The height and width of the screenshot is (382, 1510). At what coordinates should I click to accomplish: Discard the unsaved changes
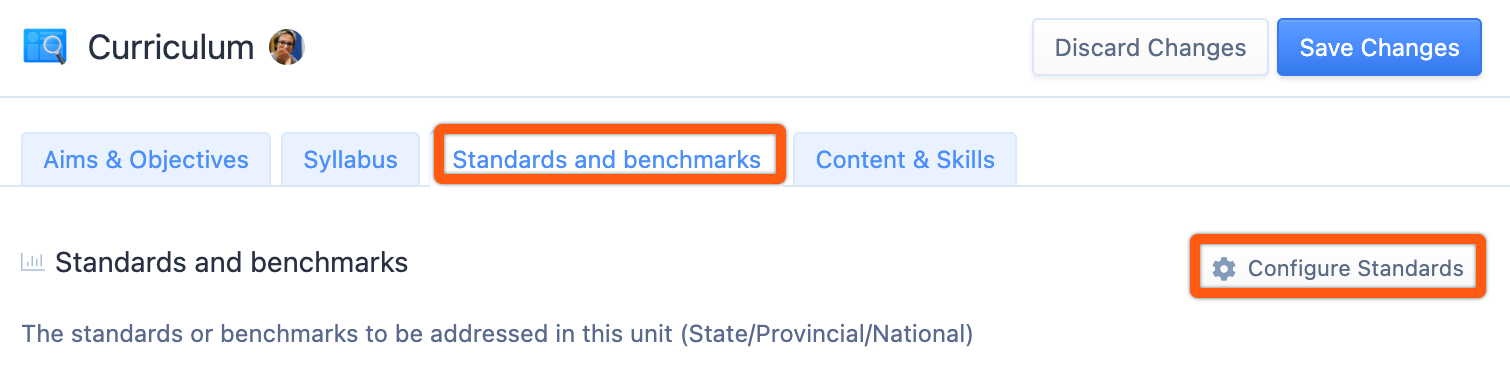pos(1150,47)
